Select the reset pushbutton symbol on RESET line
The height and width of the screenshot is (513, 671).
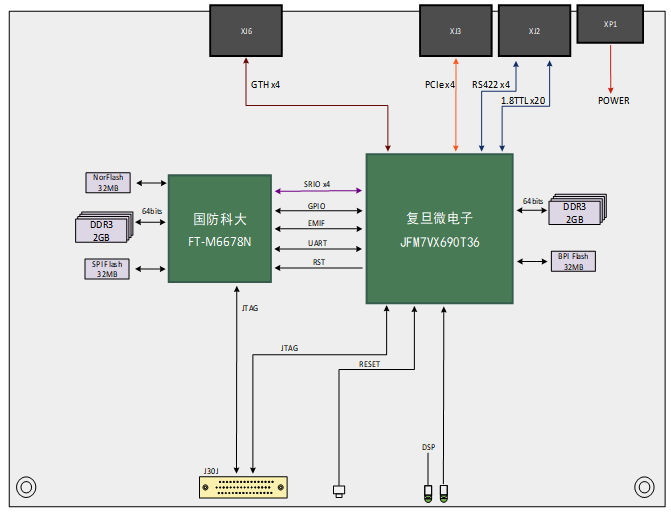(339, 491)
